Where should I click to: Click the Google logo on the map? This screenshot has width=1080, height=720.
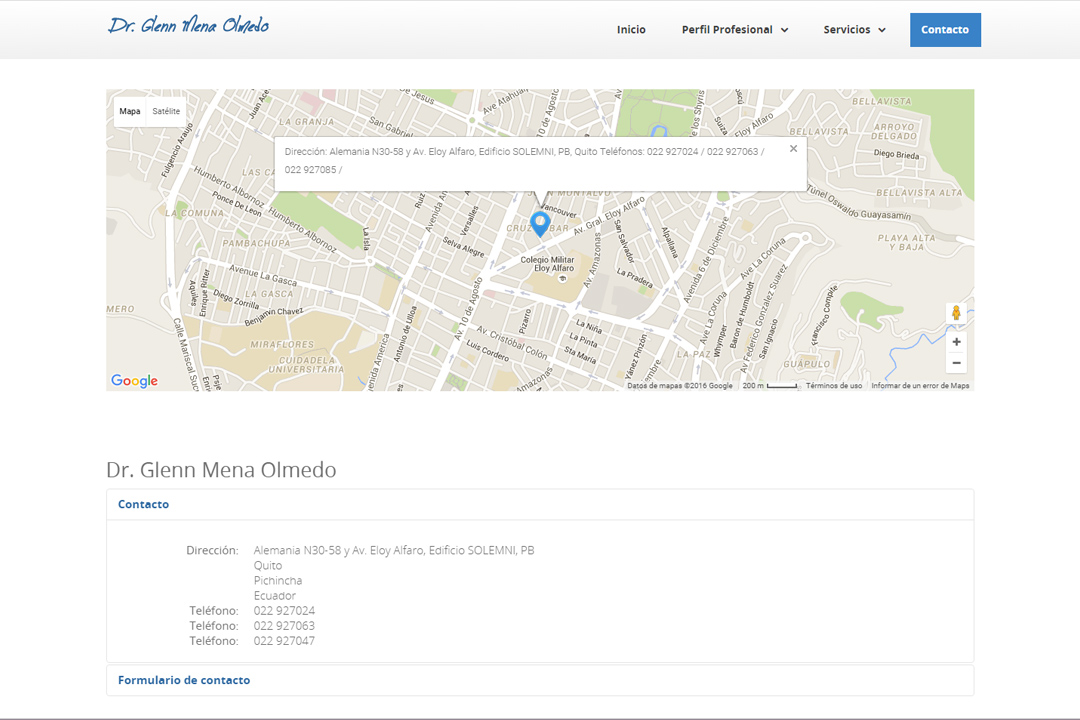pyautogui.click(x=135, y=381)
